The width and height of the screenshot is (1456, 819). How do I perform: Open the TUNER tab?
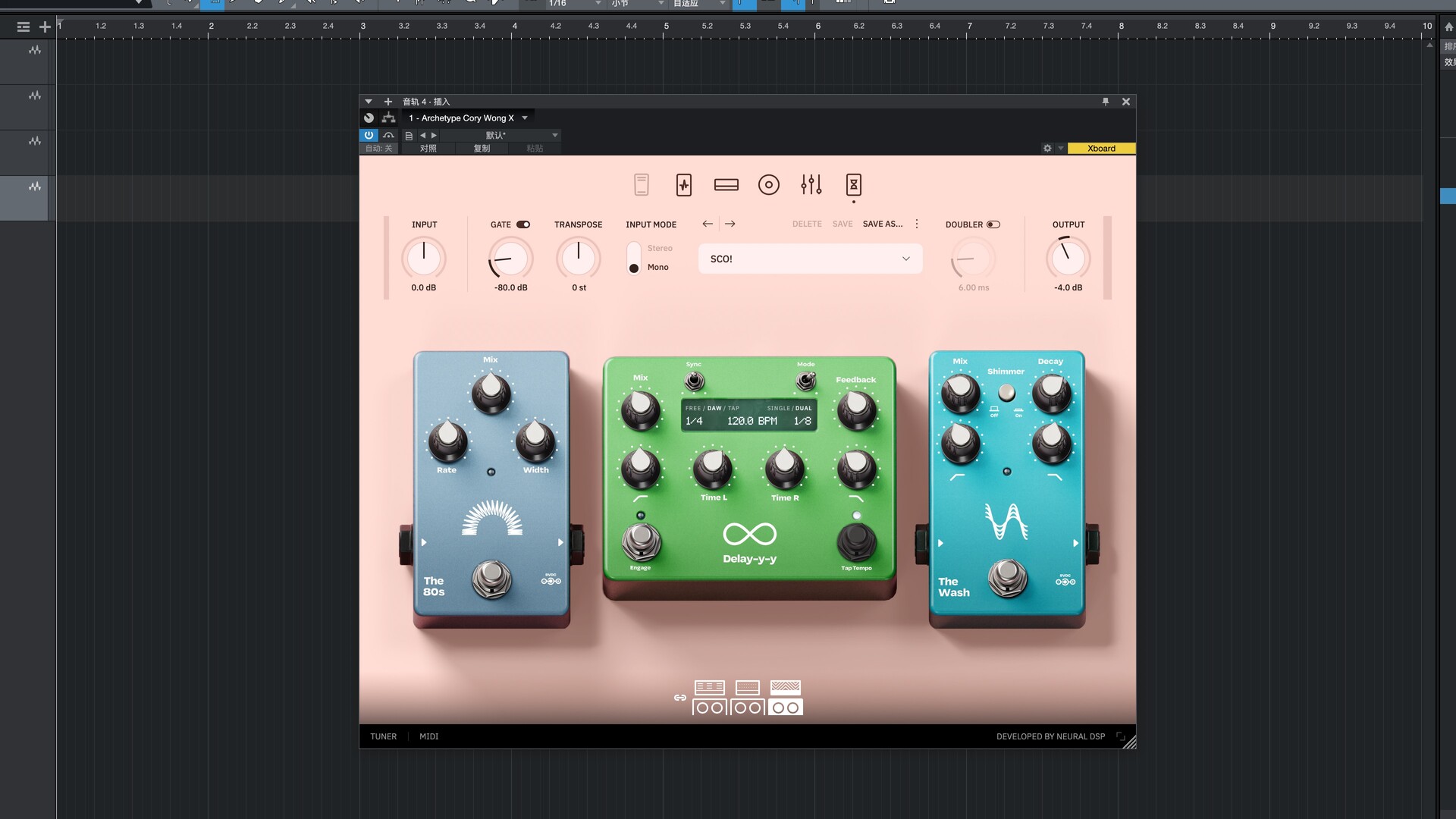click(383, 736)
